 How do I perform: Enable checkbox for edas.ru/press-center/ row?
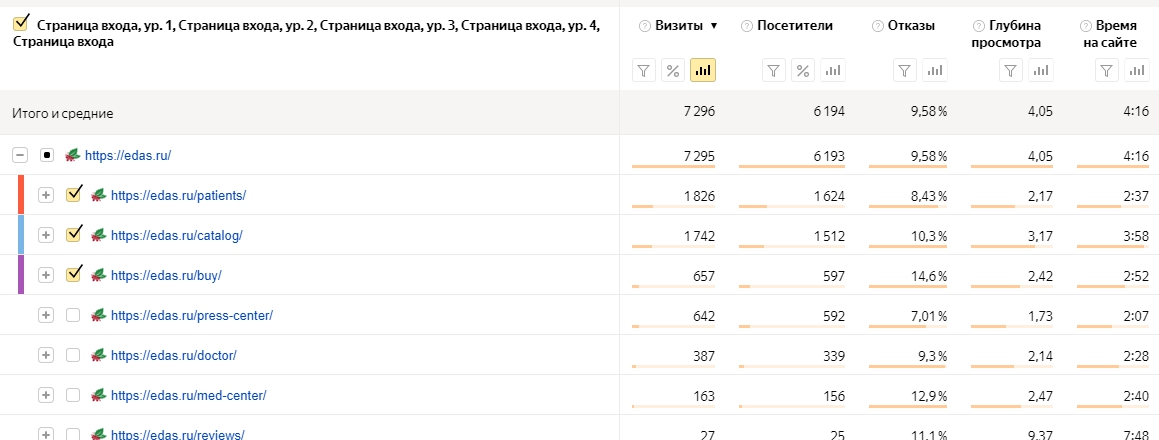point(73,315)
